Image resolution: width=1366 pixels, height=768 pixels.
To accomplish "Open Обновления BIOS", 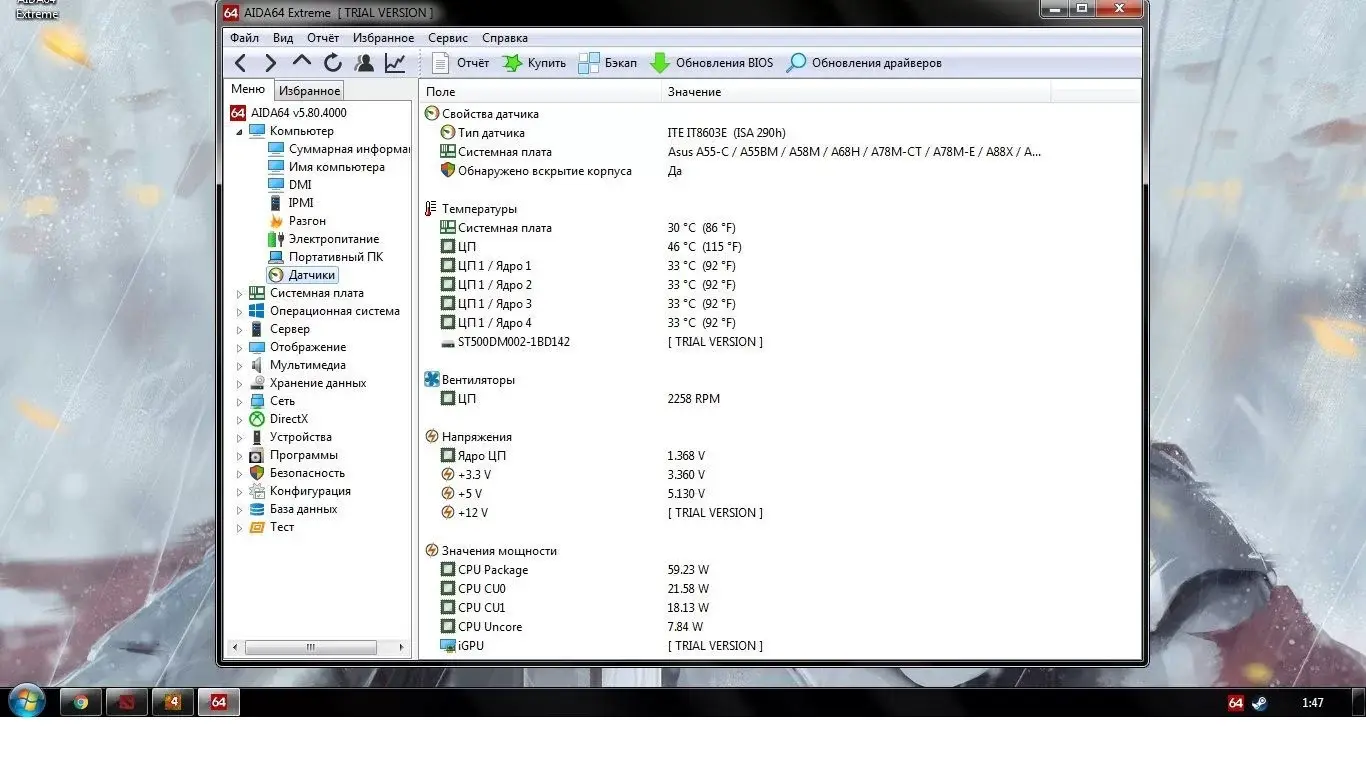I will tap(711, 63).
